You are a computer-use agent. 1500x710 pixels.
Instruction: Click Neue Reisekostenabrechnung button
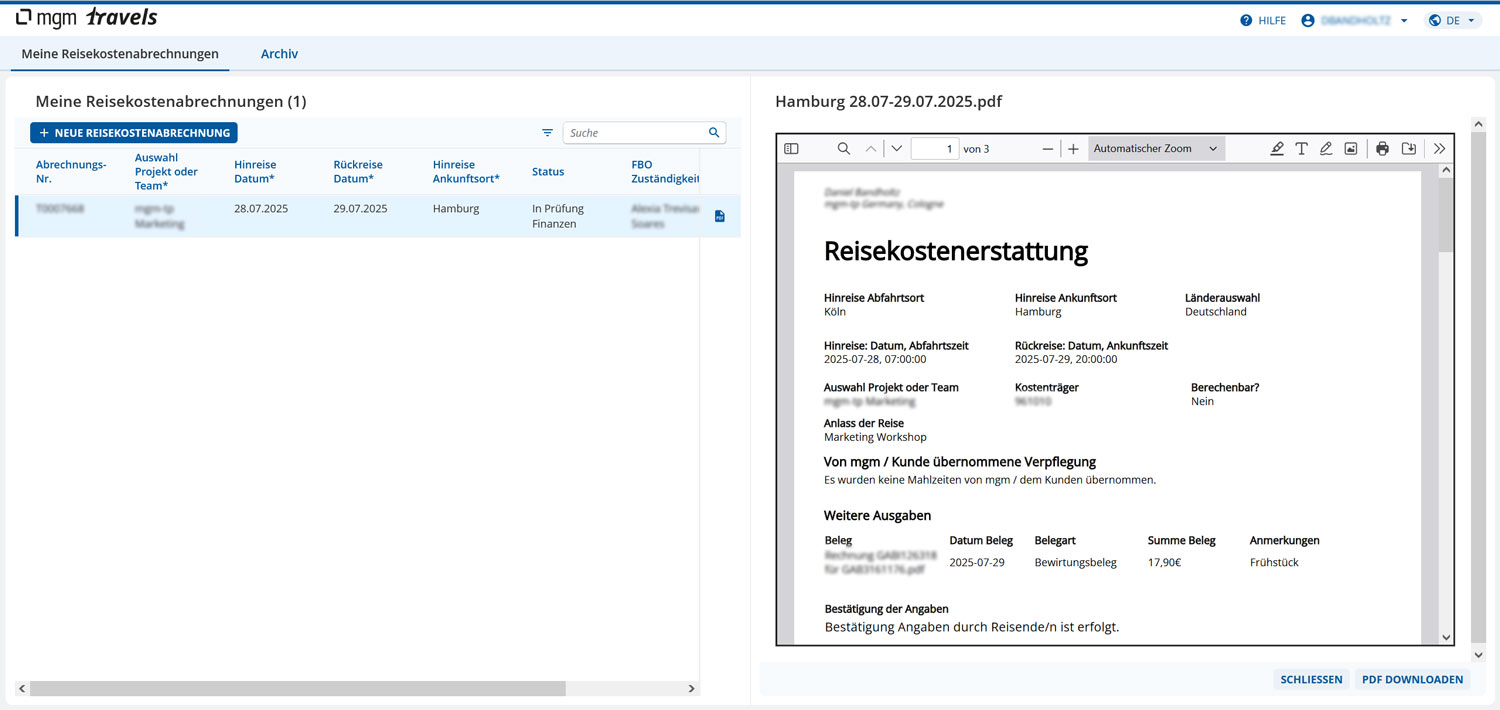pyautogui.click(x=134, y=133)
